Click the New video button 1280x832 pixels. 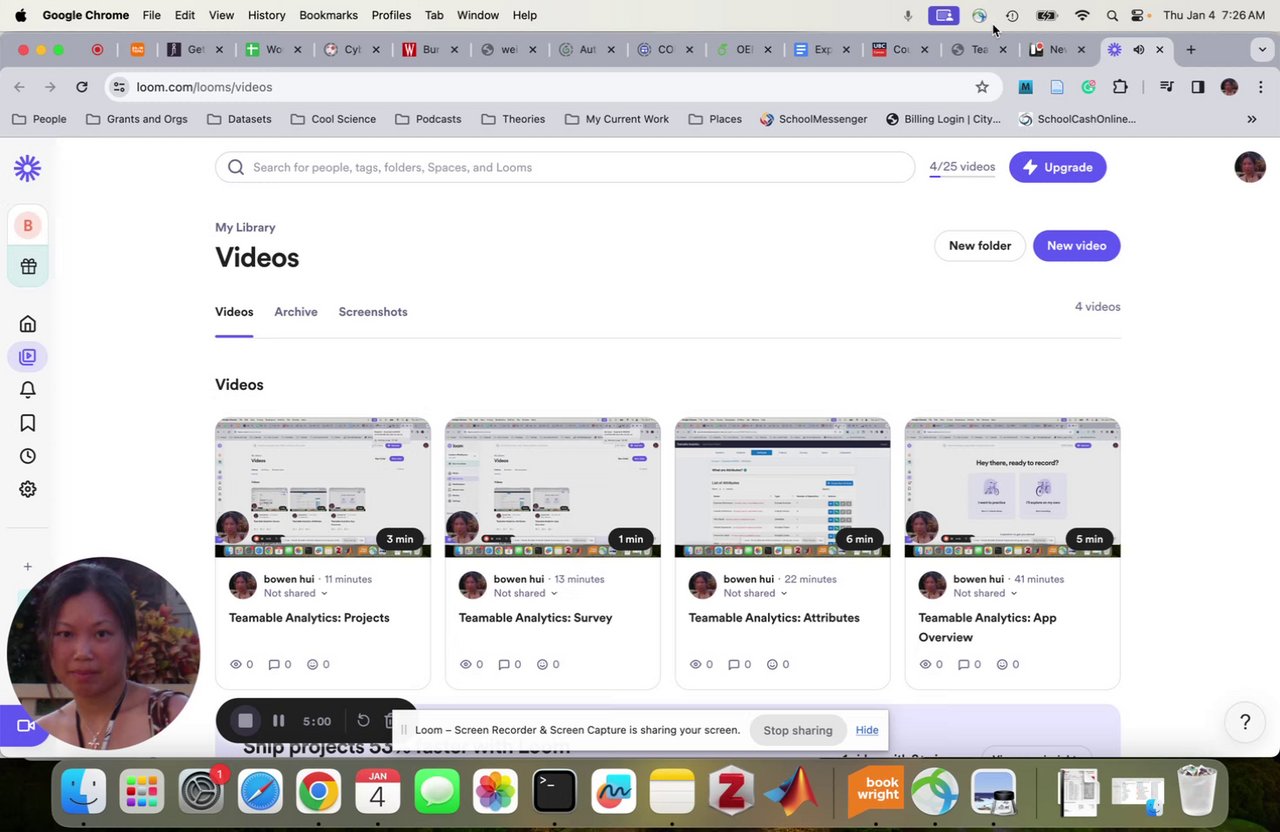pyautogui.click(x=1076, y=246)
